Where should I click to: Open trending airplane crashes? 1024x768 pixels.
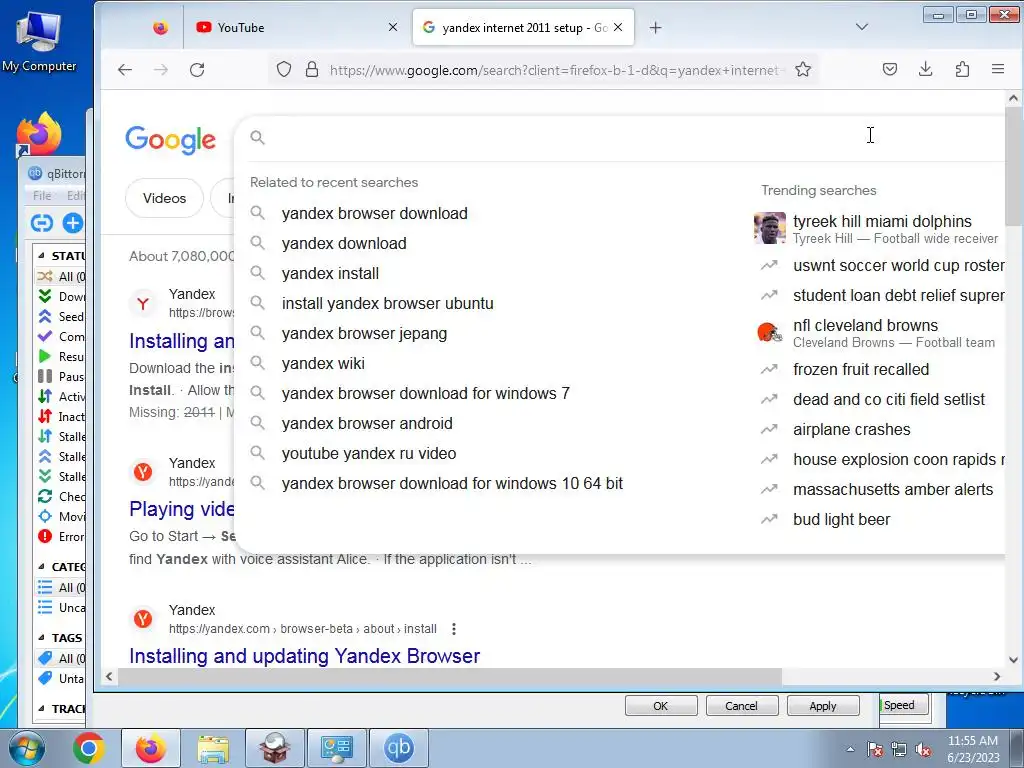click(x=852, y=430)
